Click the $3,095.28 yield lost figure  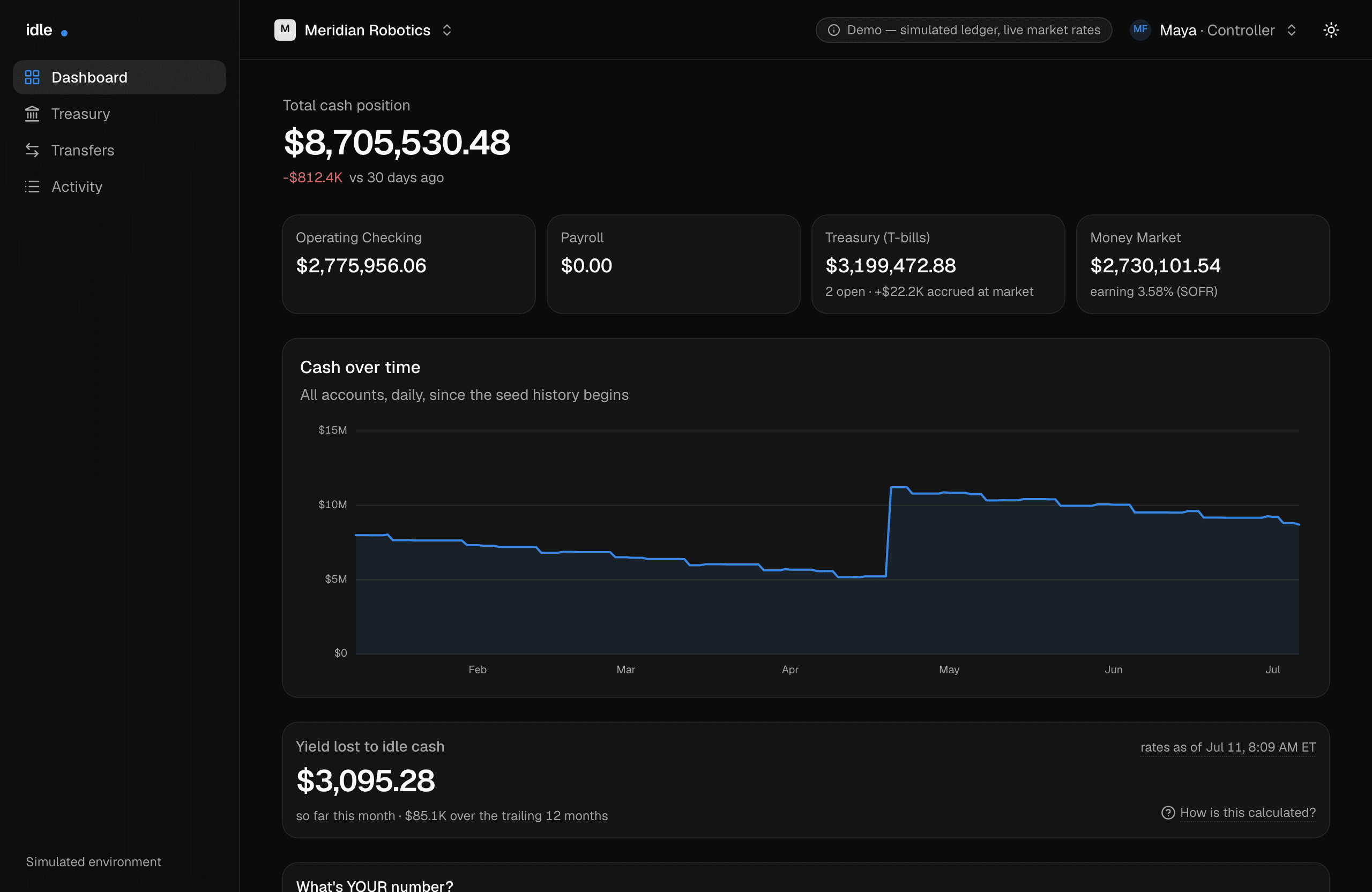click(x=366, y=780)
